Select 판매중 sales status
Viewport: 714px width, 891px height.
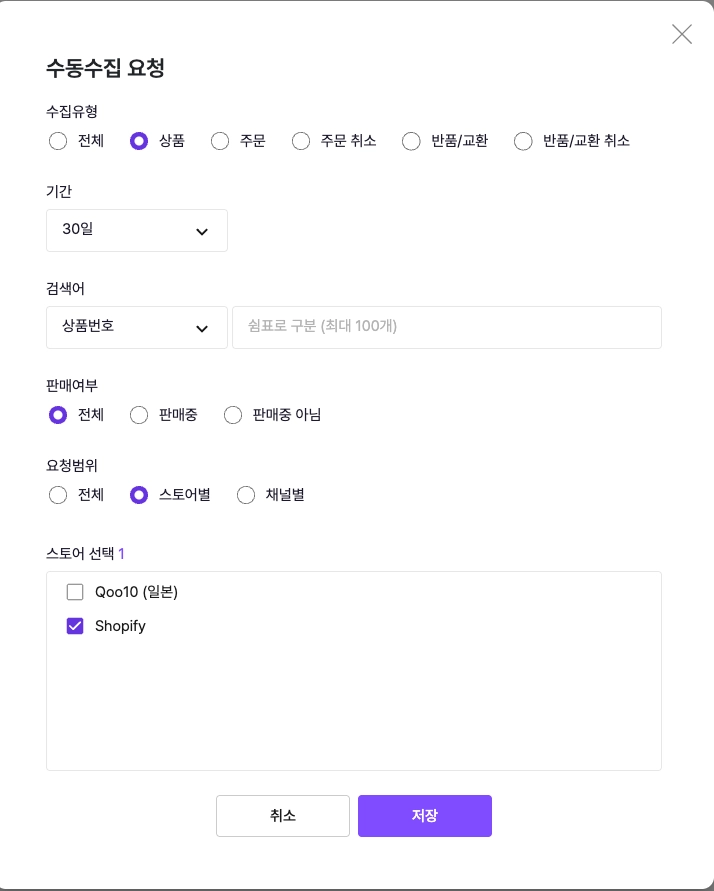click(x=139, y=415)
